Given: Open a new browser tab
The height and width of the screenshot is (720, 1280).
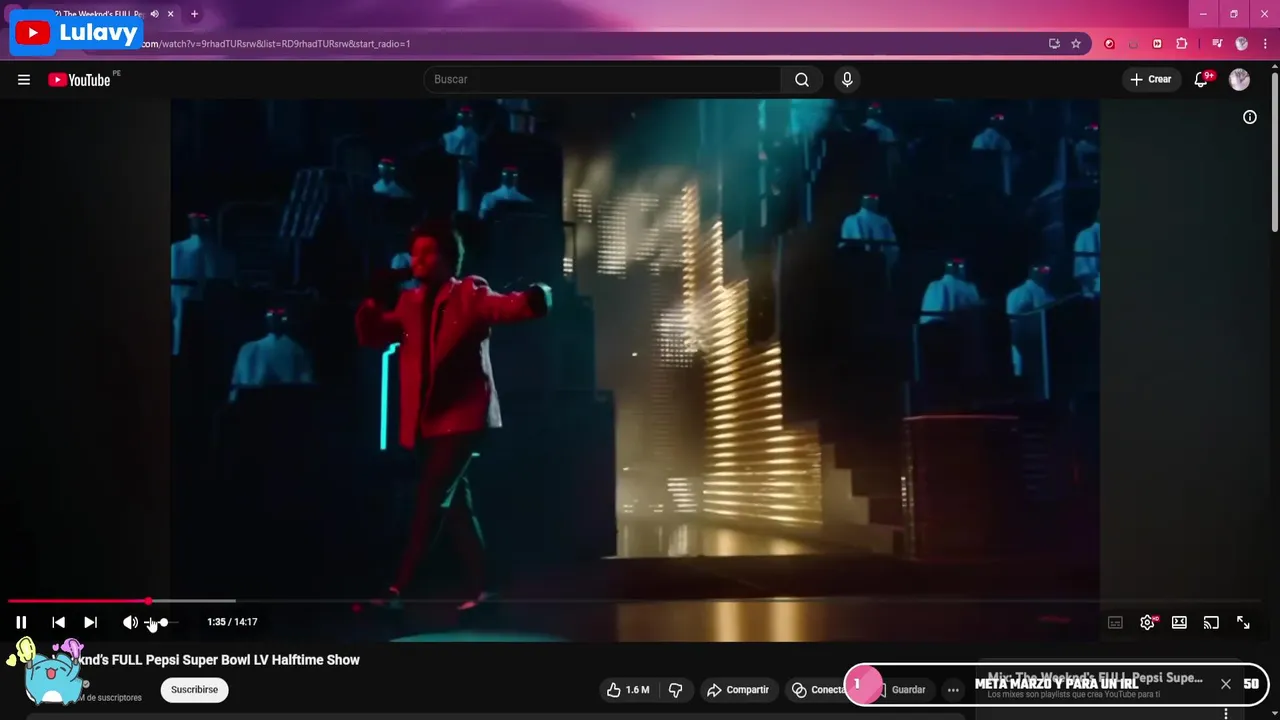Looking at the screenshot, I should (x=194, y=14).
